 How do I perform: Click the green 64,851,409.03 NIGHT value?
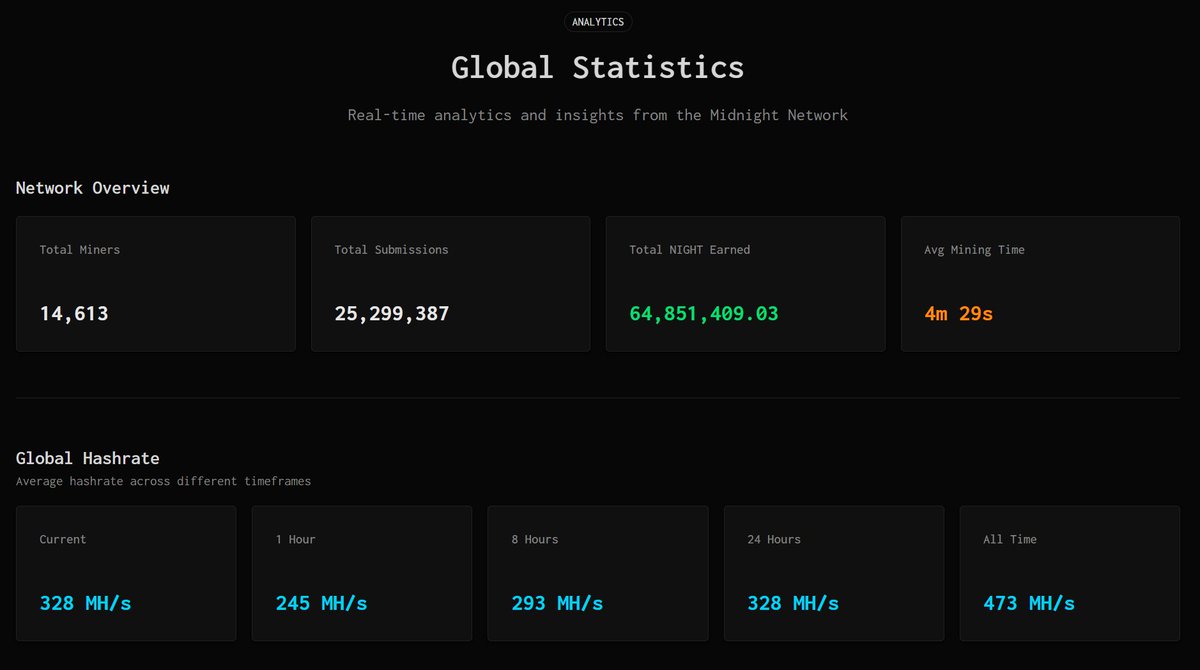coord(702,313)
